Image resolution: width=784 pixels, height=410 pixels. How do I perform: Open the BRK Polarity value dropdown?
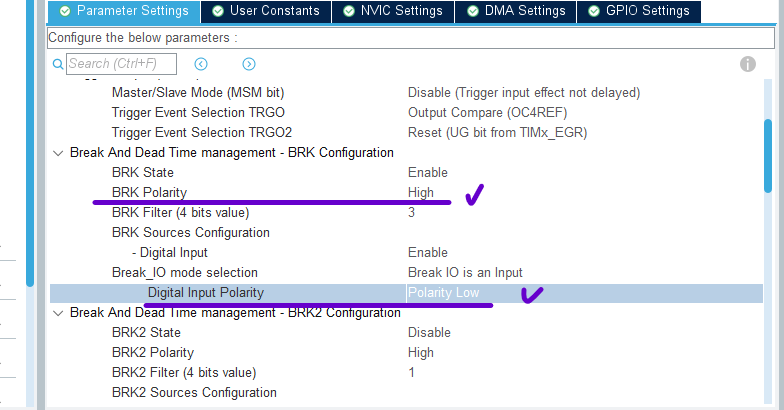tap(421, 192)
